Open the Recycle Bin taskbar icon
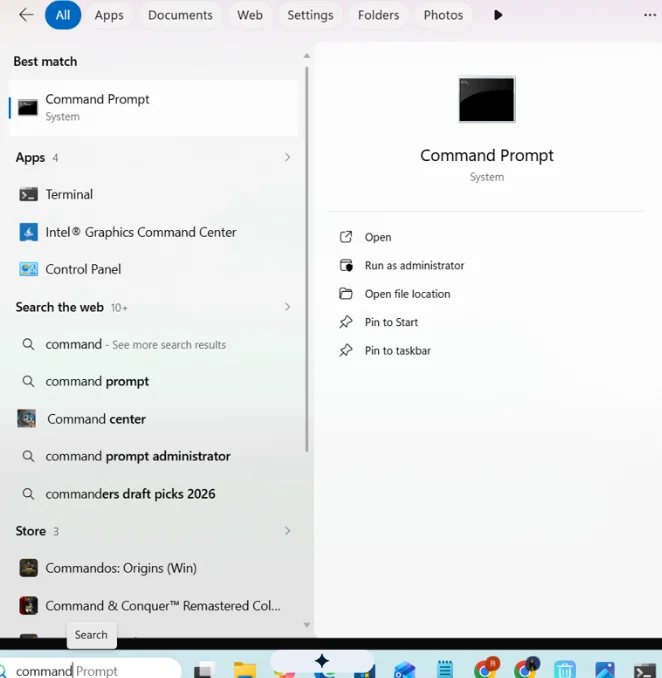Screen dimensions: 662x678 (x=565, y=670)
